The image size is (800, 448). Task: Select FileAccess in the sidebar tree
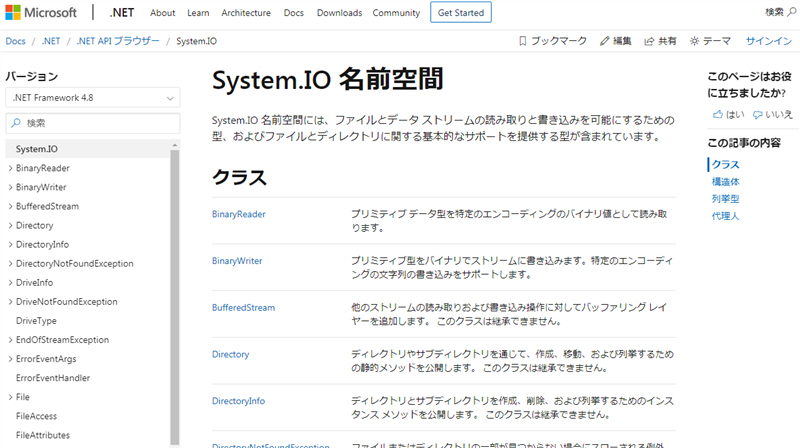36,416
